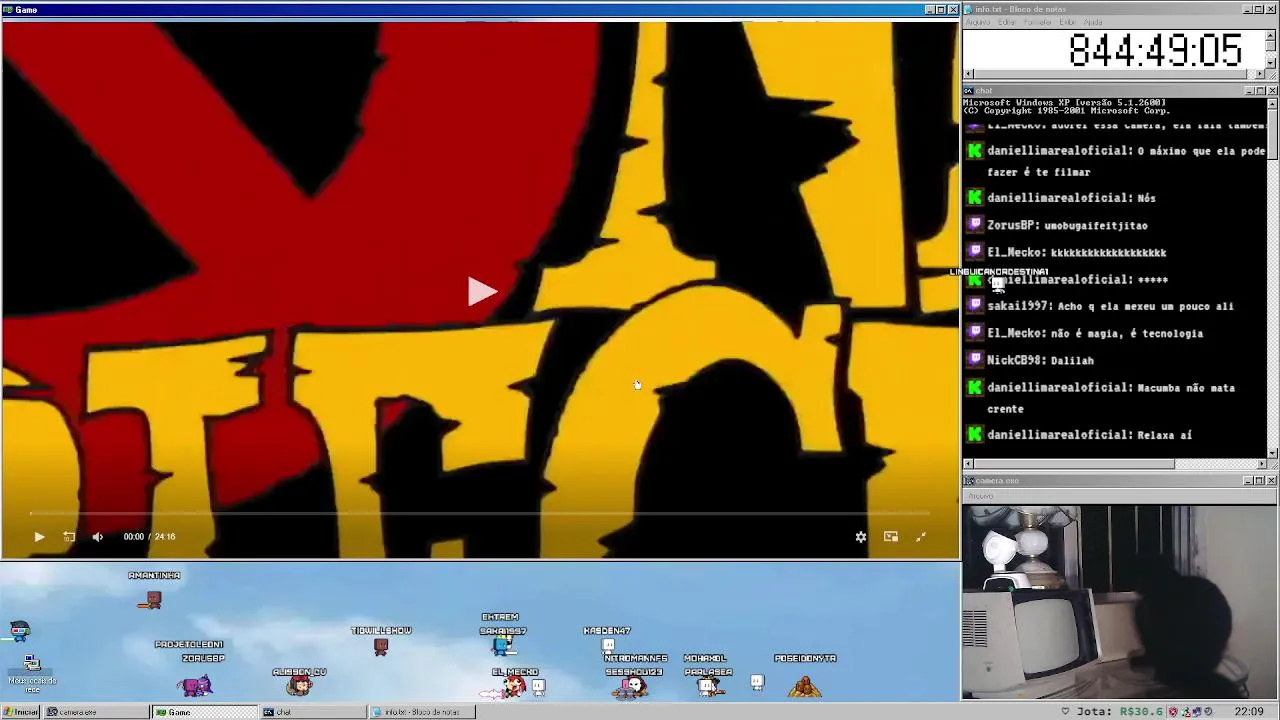This screenshot has height=720, width=1280.
Task: Open the Formatar menu in Bloco de notas
Action: coord(1038,22)
